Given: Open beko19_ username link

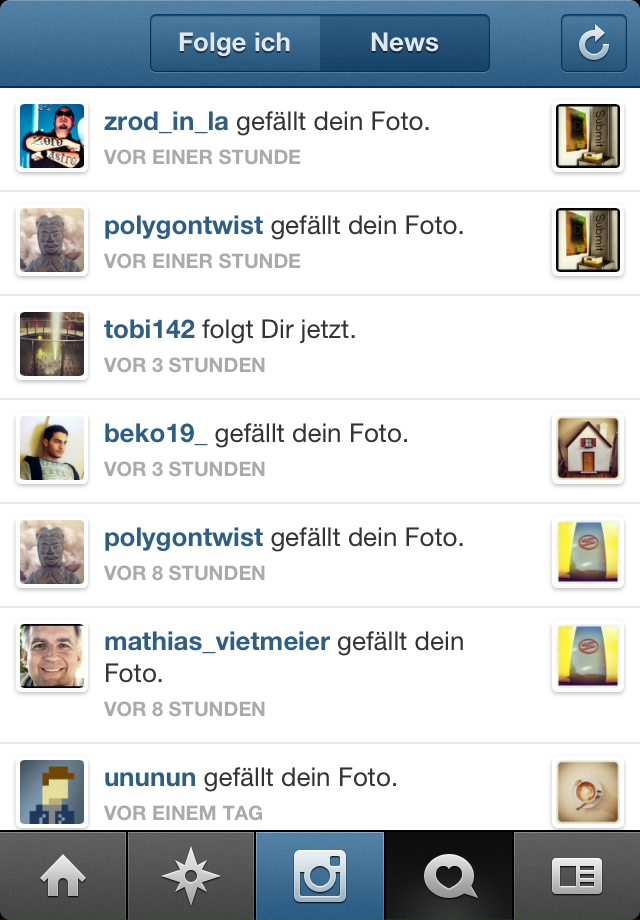Looking at the screenshot, I should 155,434.
